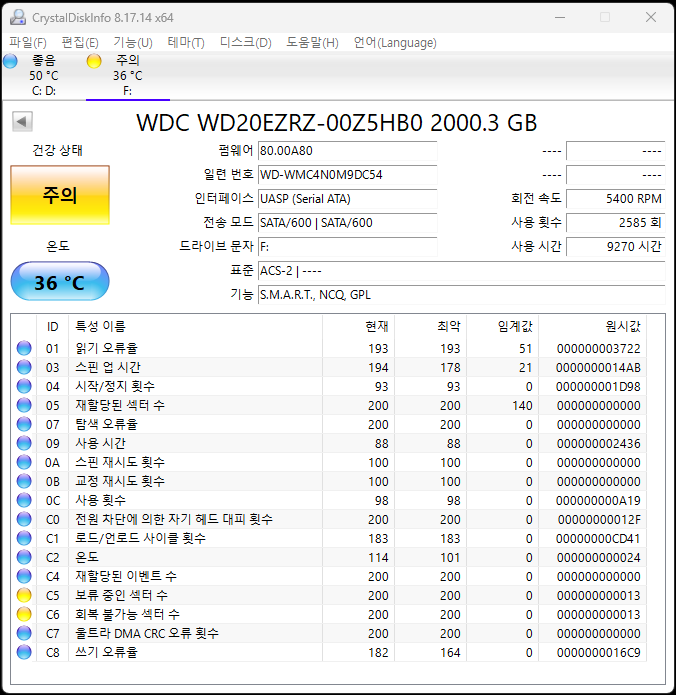Click the 재할당된 섹터 수 attribute name
Image resolution: width=676 pixels, height=695 pixels.
coord(120,405)
